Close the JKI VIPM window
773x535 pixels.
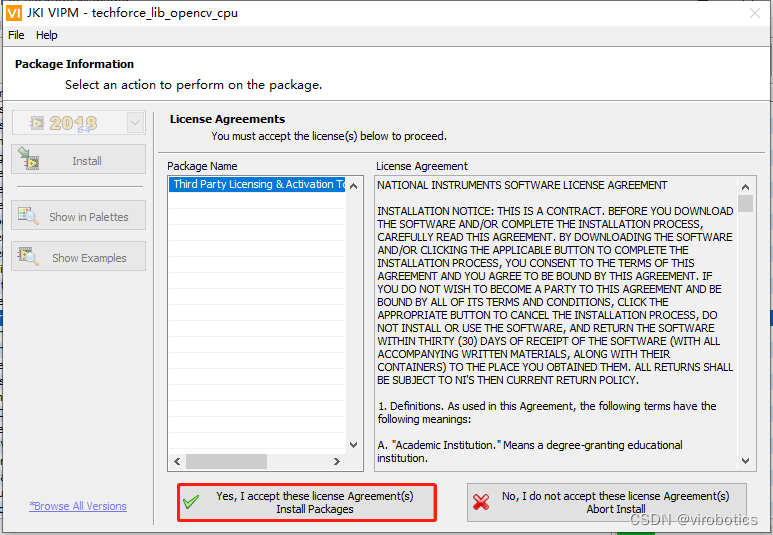click(x=755, y=13)
